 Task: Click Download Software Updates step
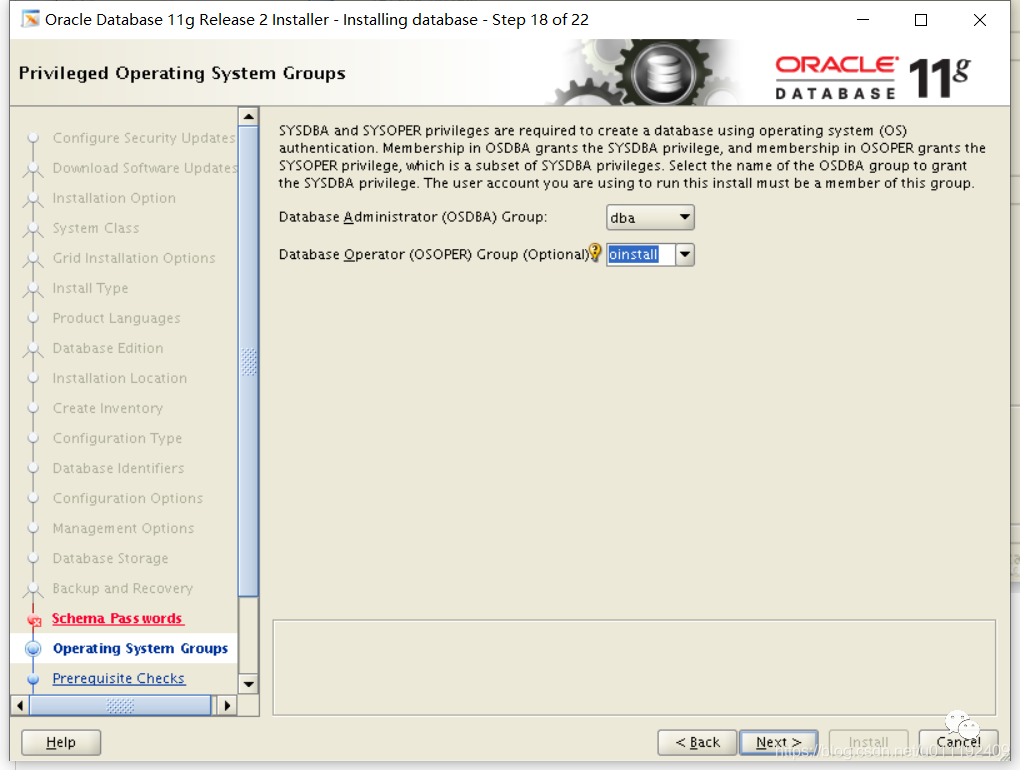coord(145,168)
